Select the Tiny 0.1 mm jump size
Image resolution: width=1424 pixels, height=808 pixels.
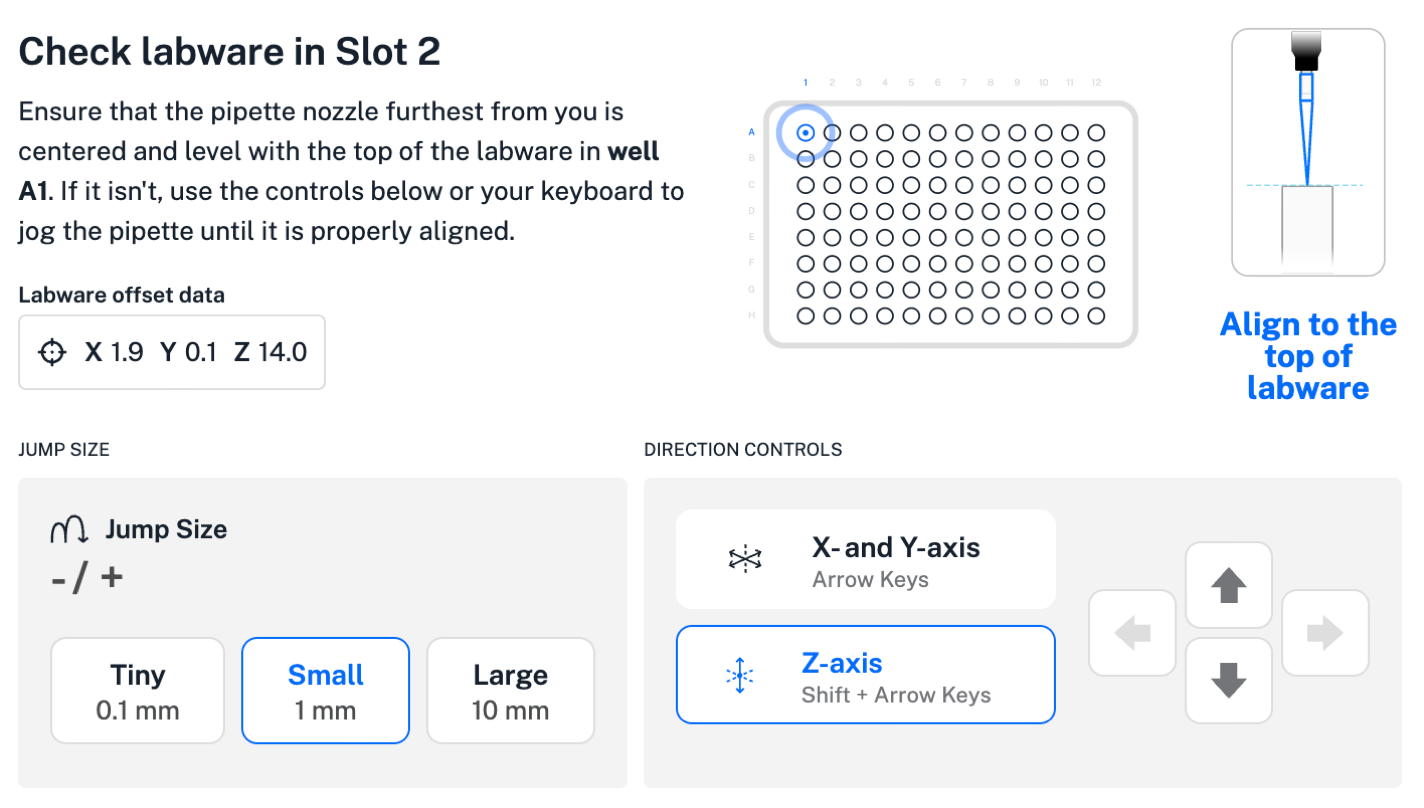click(137, 691)
